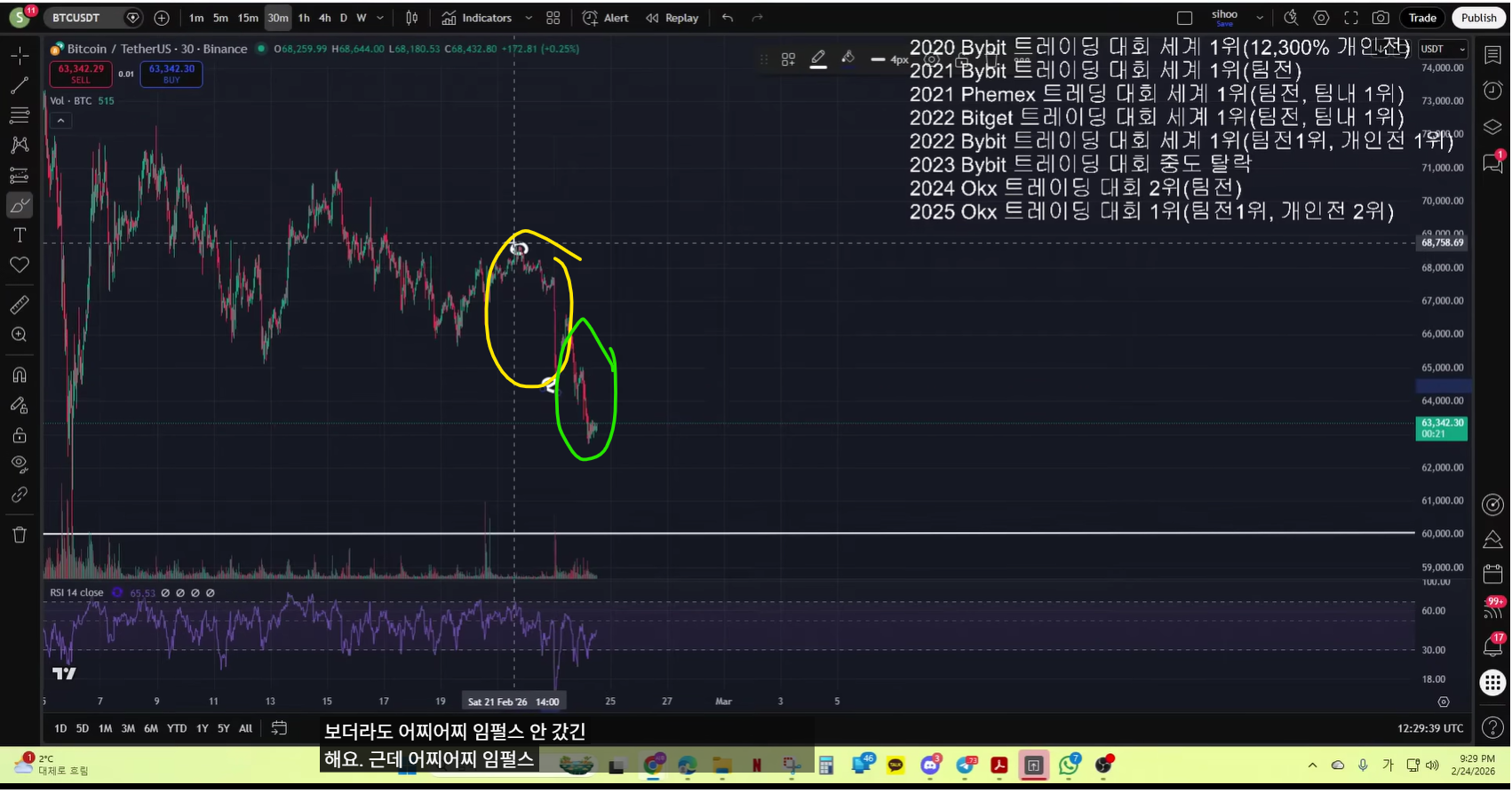
Task: Select the 4h timeframe
Action: coord(325,18)
